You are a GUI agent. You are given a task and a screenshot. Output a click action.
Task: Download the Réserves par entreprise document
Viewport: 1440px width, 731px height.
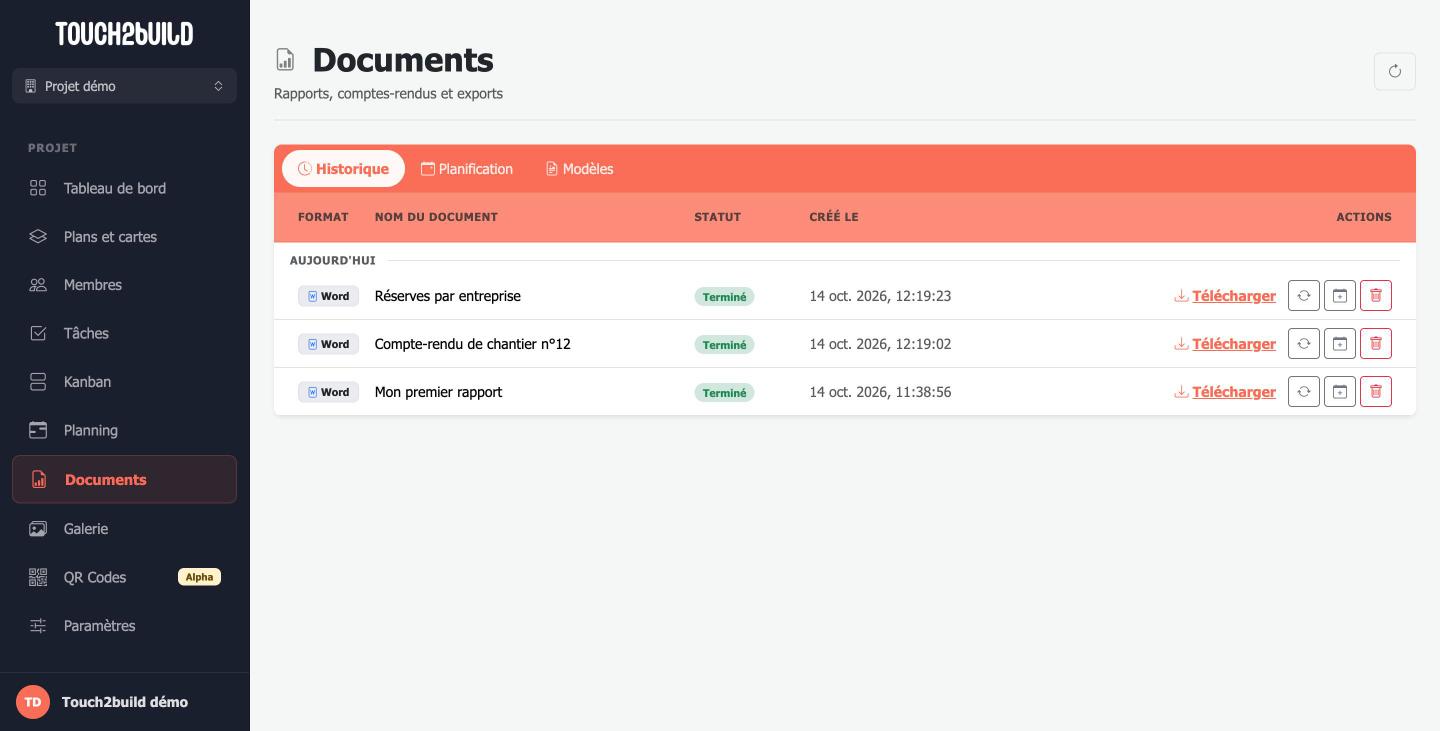pyautogui.click(x=1225, y=296)
